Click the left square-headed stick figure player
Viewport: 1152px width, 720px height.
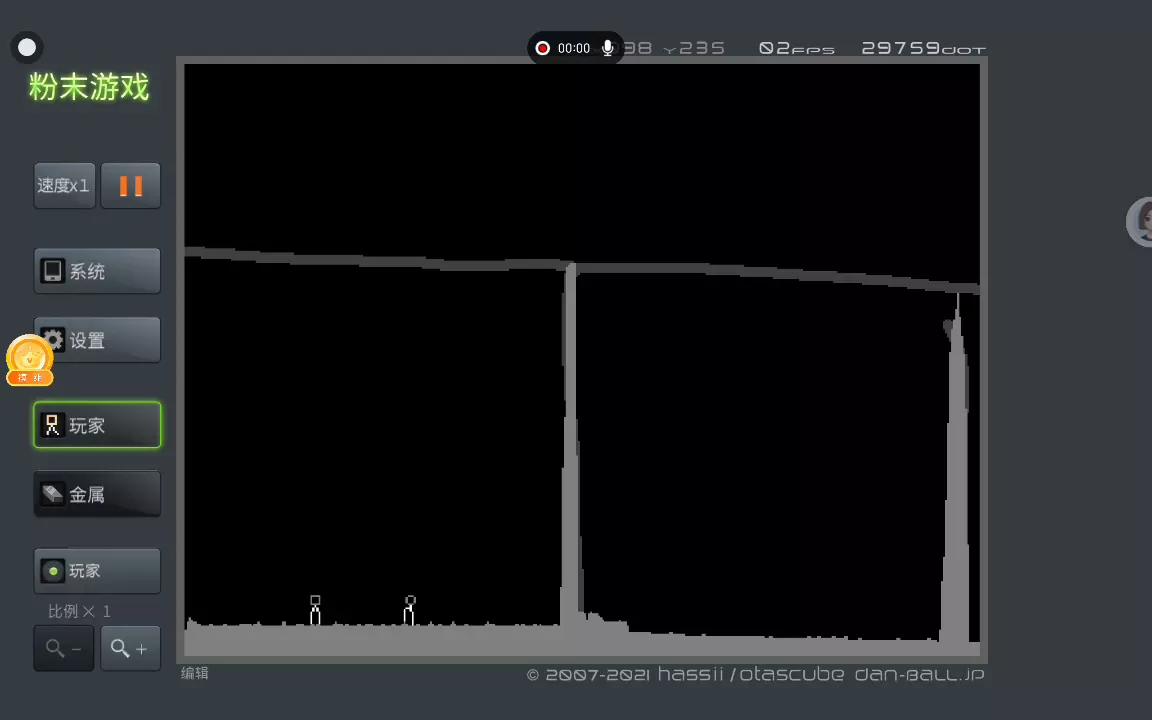(315, 611)
